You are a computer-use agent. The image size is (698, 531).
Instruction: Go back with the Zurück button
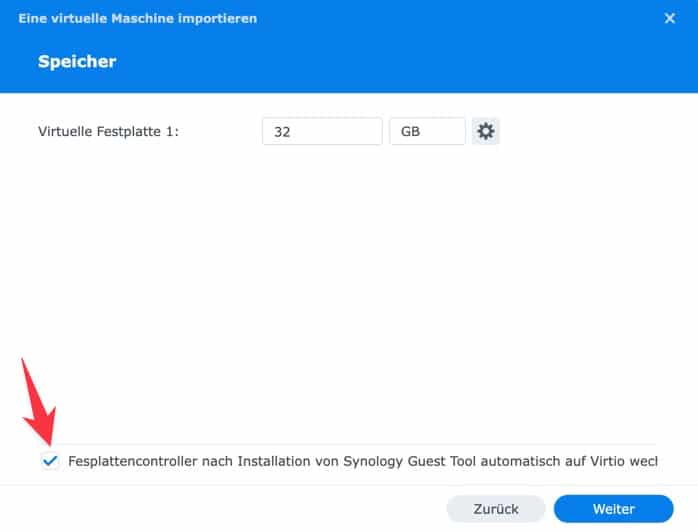[496, 508]
